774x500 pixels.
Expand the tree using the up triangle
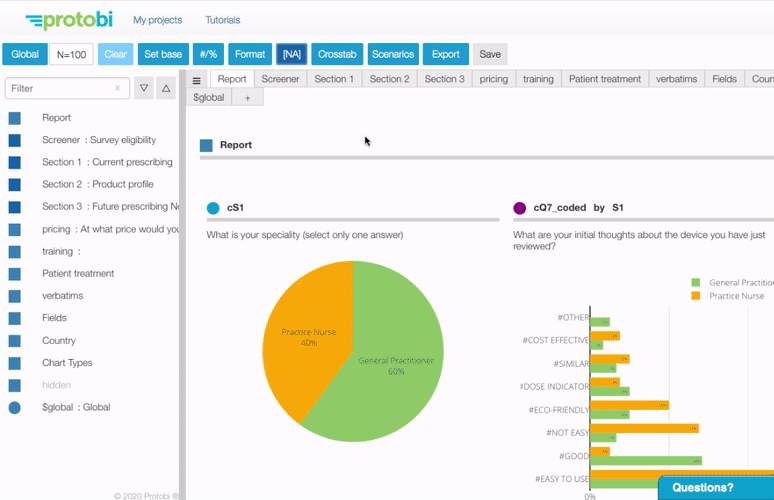coord(166,88)
